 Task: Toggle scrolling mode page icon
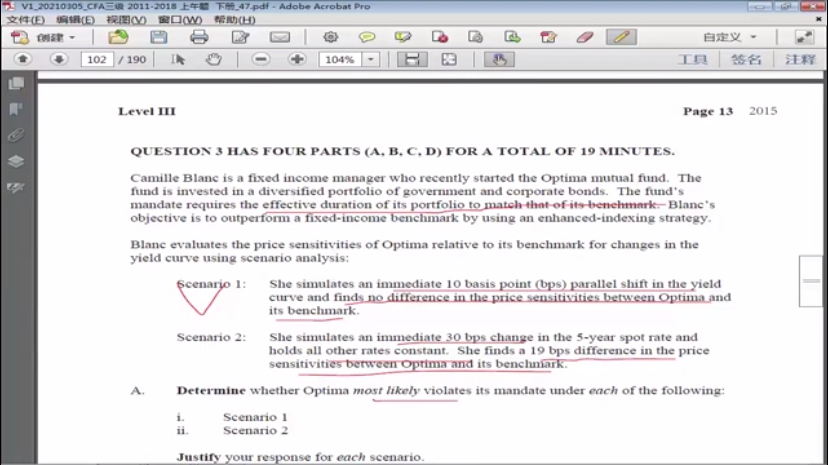(412, 59)
